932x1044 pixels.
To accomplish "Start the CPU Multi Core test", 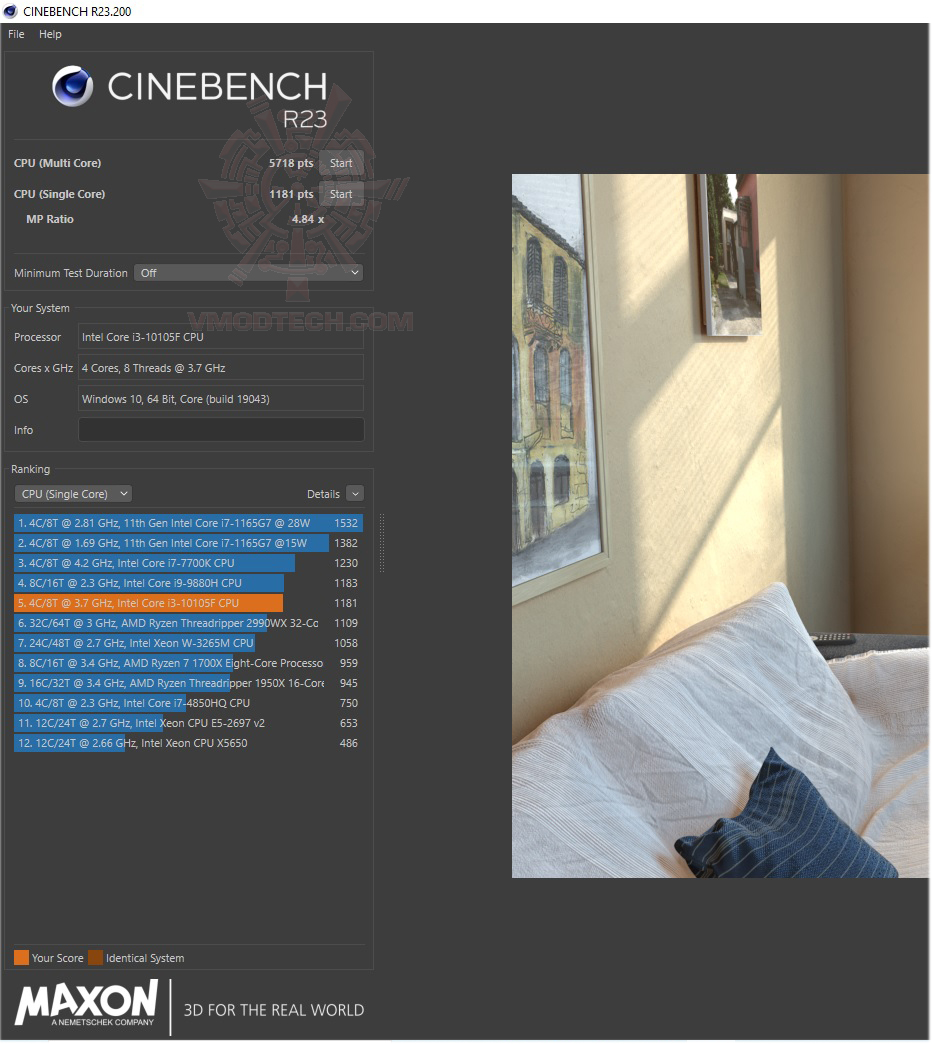I will tap(341, 163).
